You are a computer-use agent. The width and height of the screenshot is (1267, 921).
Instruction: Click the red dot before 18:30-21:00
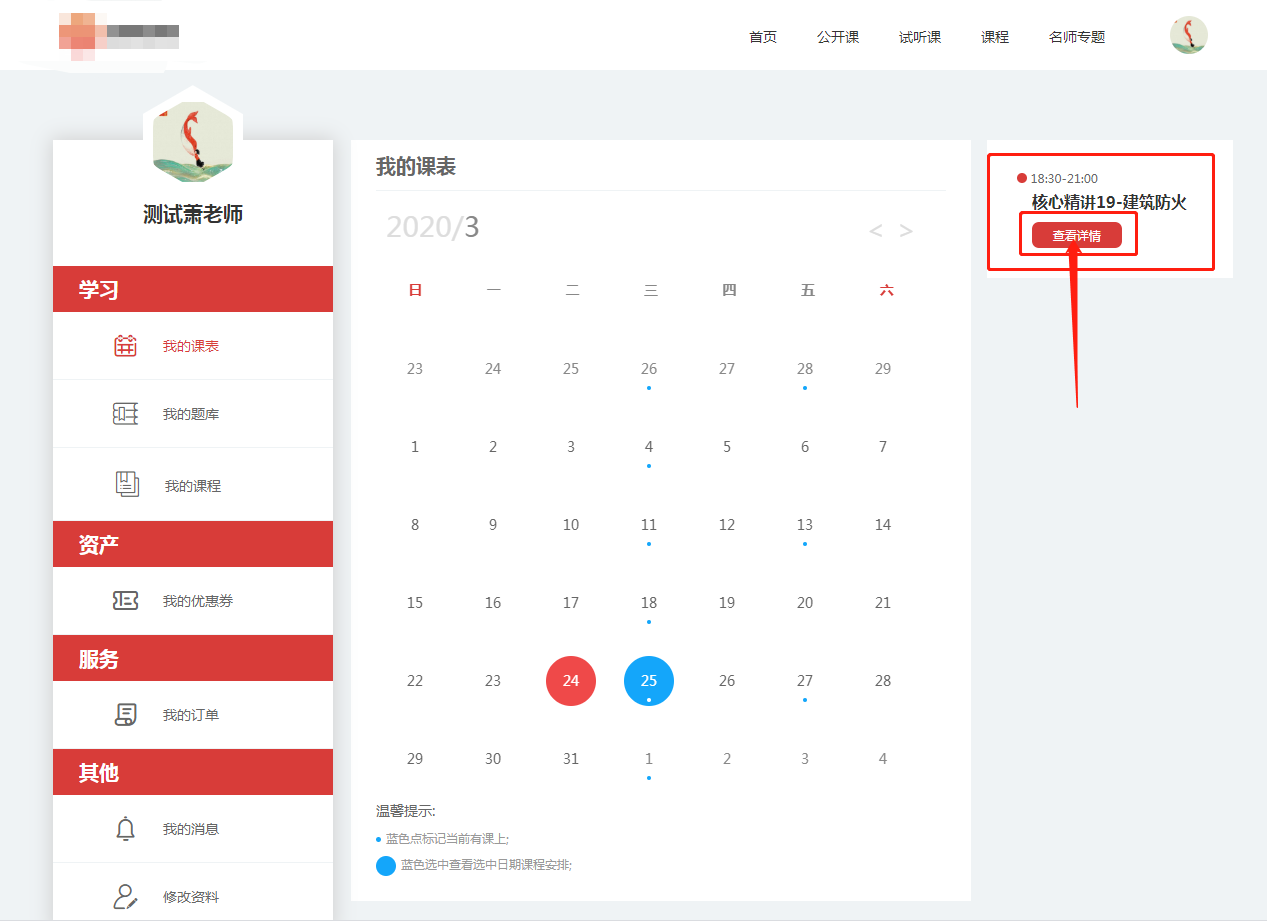(1021, 177)
